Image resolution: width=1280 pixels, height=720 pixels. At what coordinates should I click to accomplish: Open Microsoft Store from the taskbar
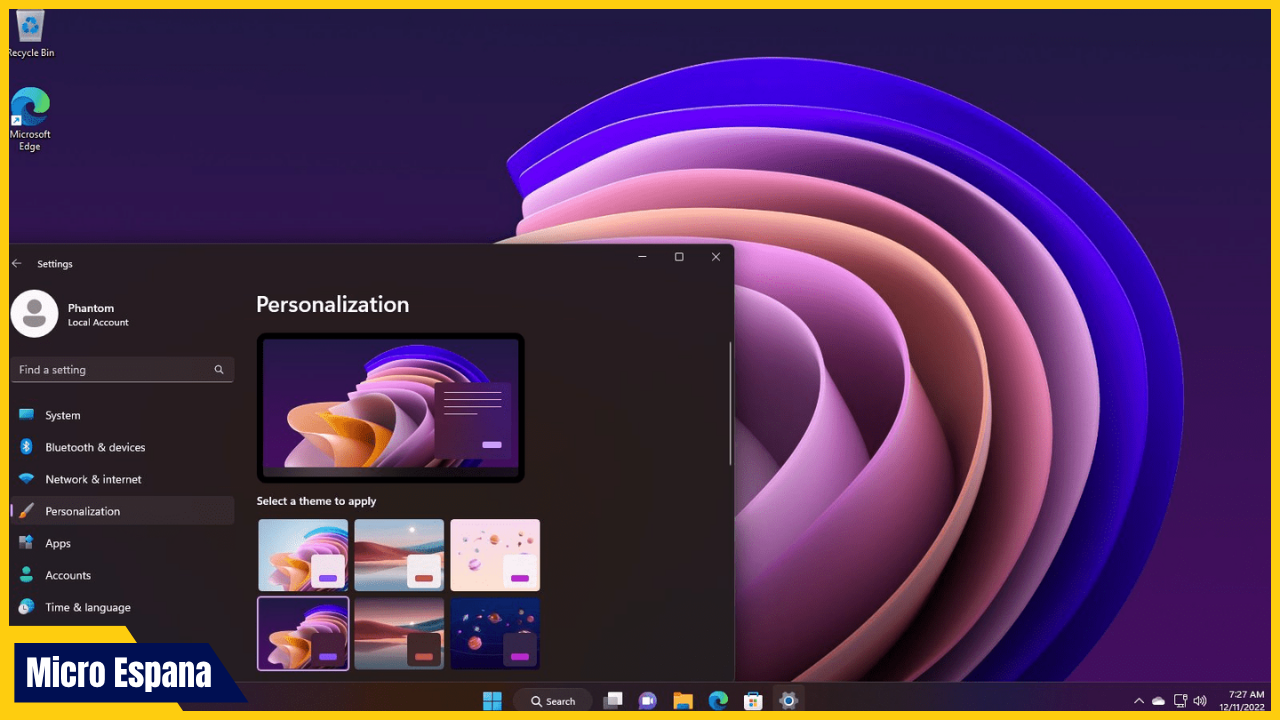click(753, 701)
